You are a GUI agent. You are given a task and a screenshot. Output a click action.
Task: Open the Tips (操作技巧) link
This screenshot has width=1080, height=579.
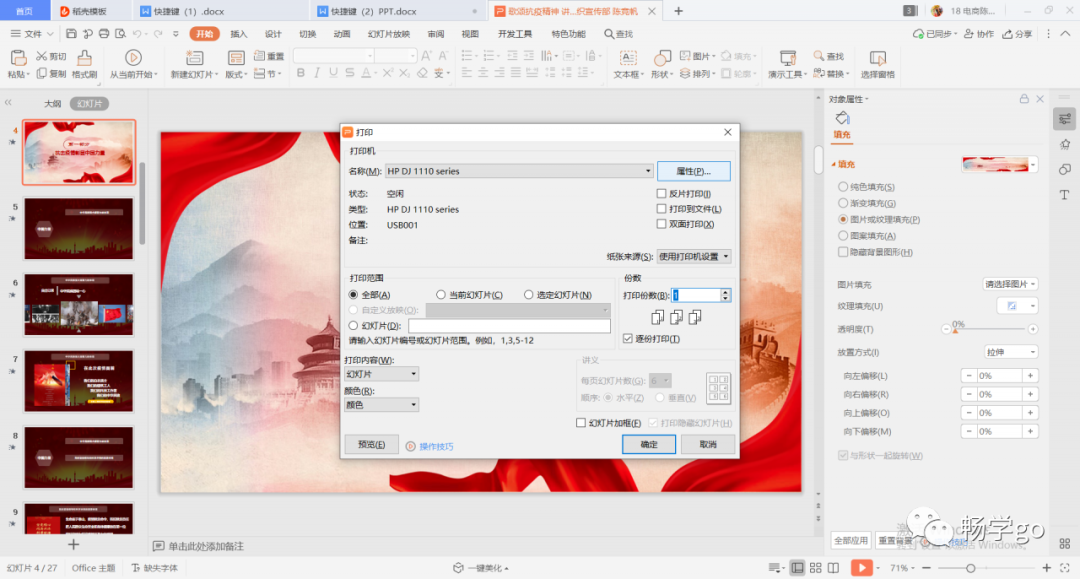(x=436, y=446)
